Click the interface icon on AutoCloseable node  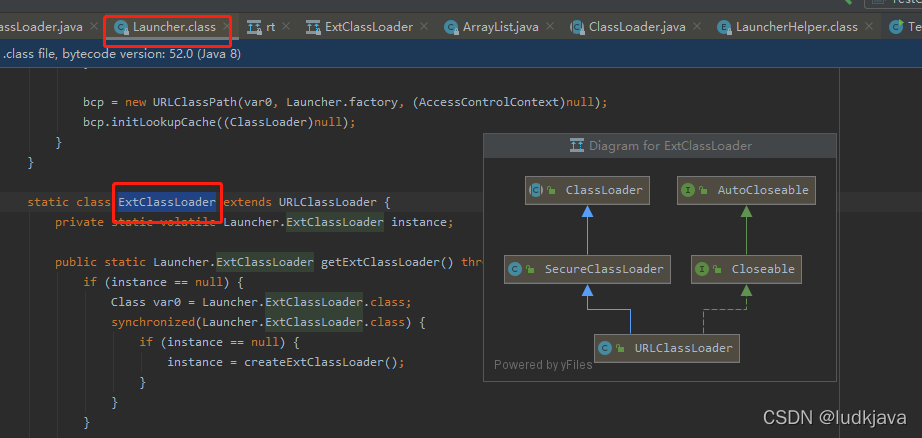click(688, 190)
